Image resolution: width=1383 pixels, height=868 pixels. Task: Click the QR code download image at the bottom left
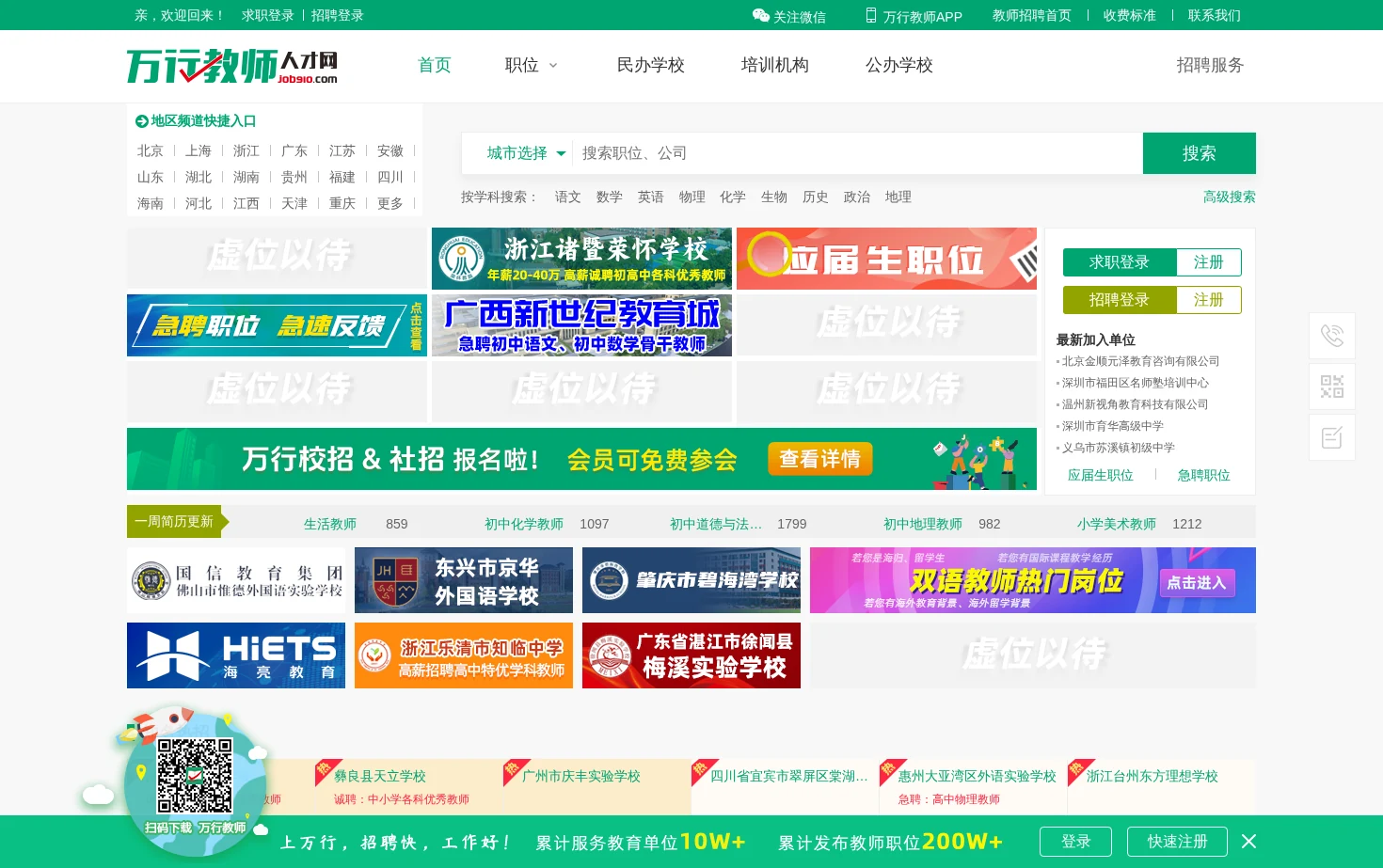pos(195,776)
